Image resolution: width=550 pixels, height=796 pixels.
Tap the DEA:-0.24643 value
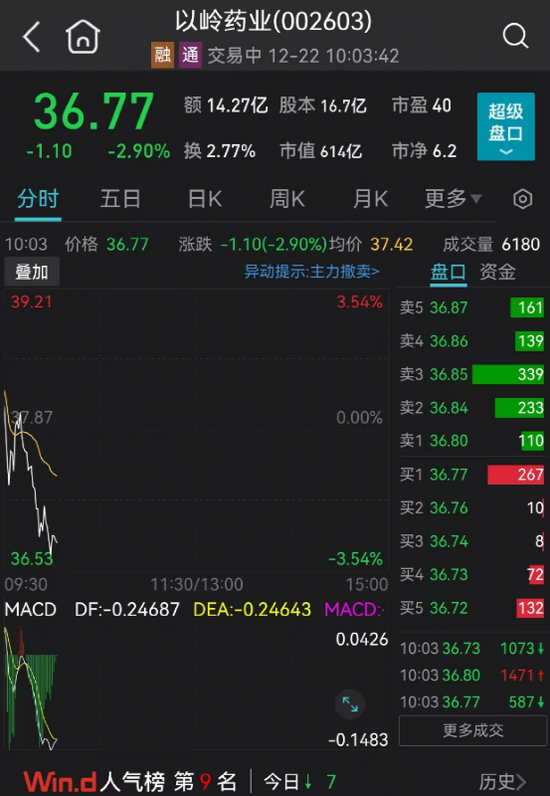[x=252, y=609]
